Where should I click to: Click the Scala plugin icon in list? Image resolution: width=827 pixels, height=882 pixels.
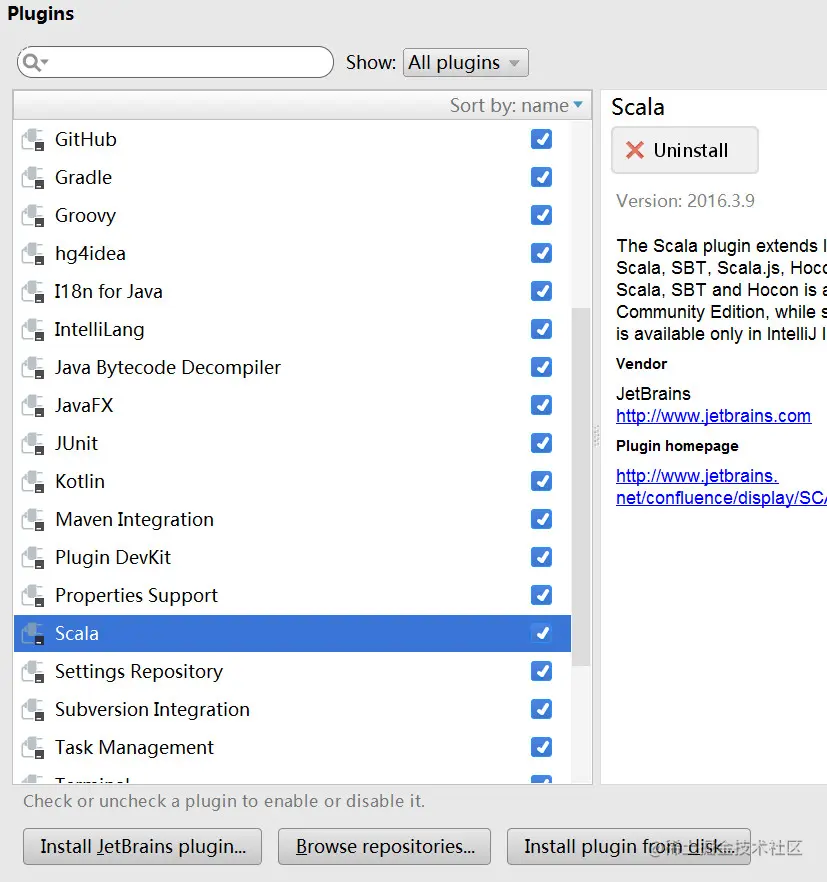tap(33, 633)
